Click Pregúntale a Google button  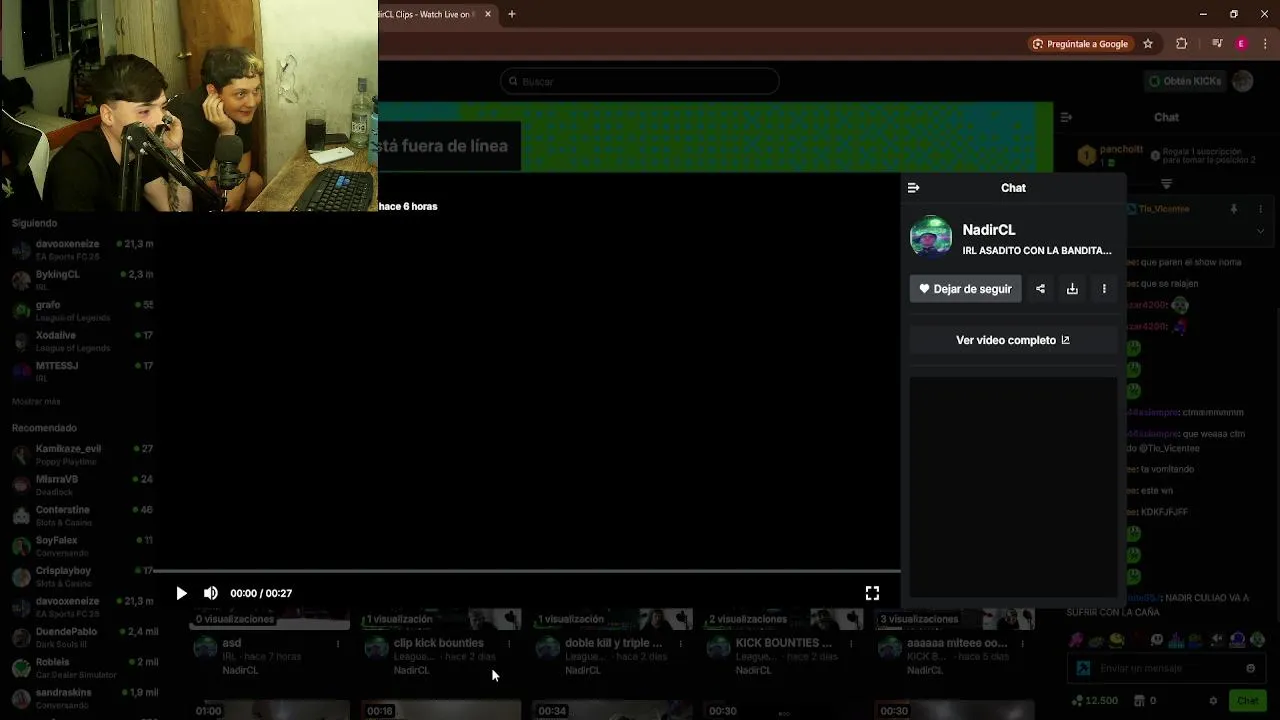tap(1080, 44)
